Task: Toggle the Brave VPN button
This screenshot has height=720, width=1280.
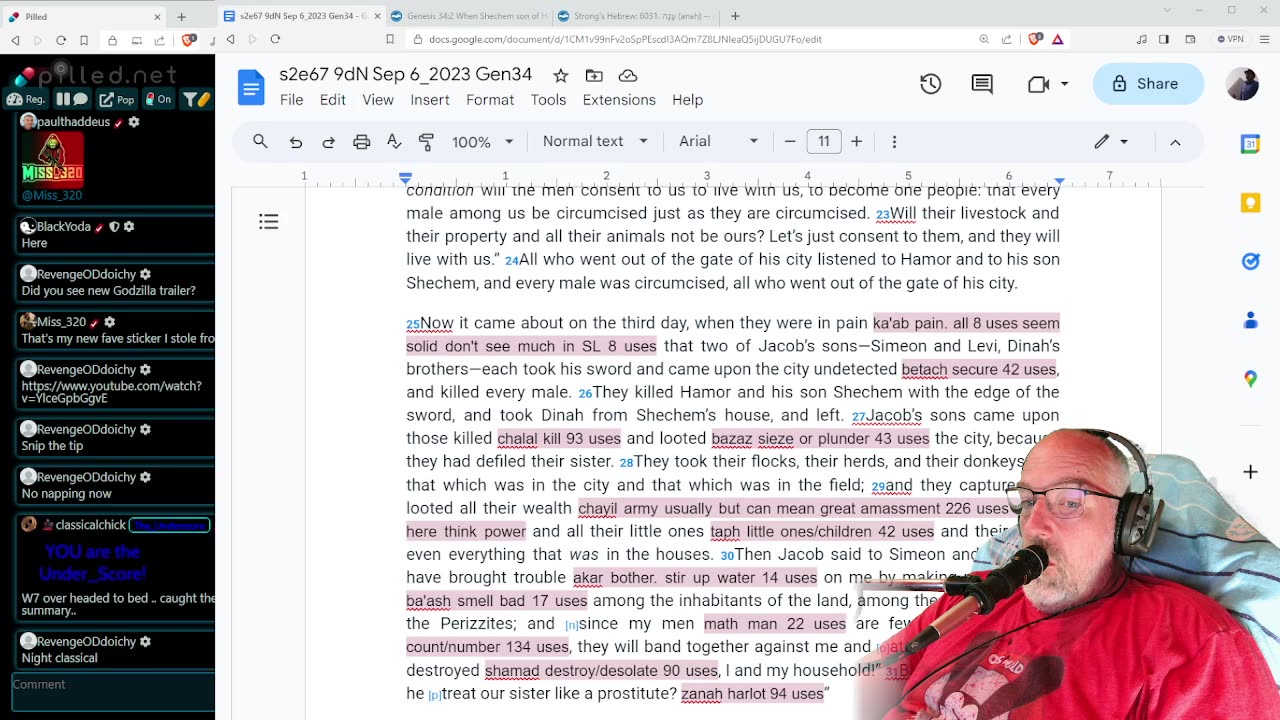Action: pos(1229,39)
